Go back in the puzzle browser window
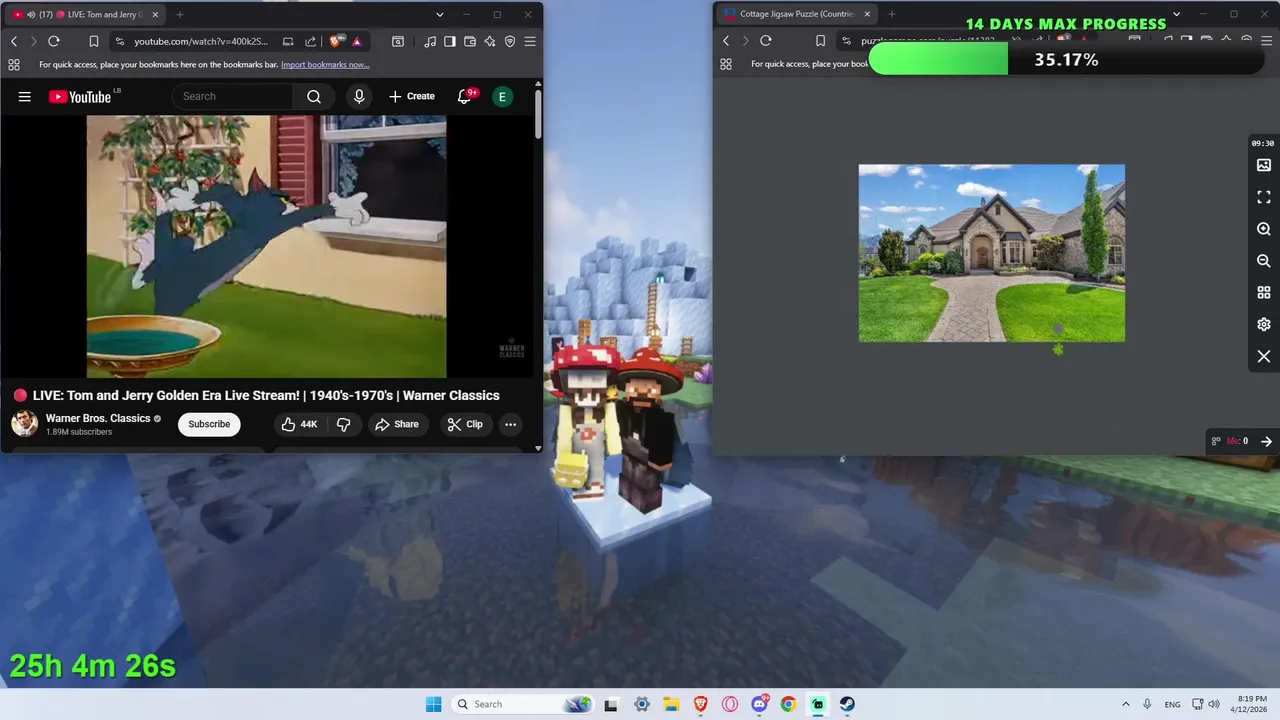The height and width of the screenshot is (720, 1280). point(726,41)
